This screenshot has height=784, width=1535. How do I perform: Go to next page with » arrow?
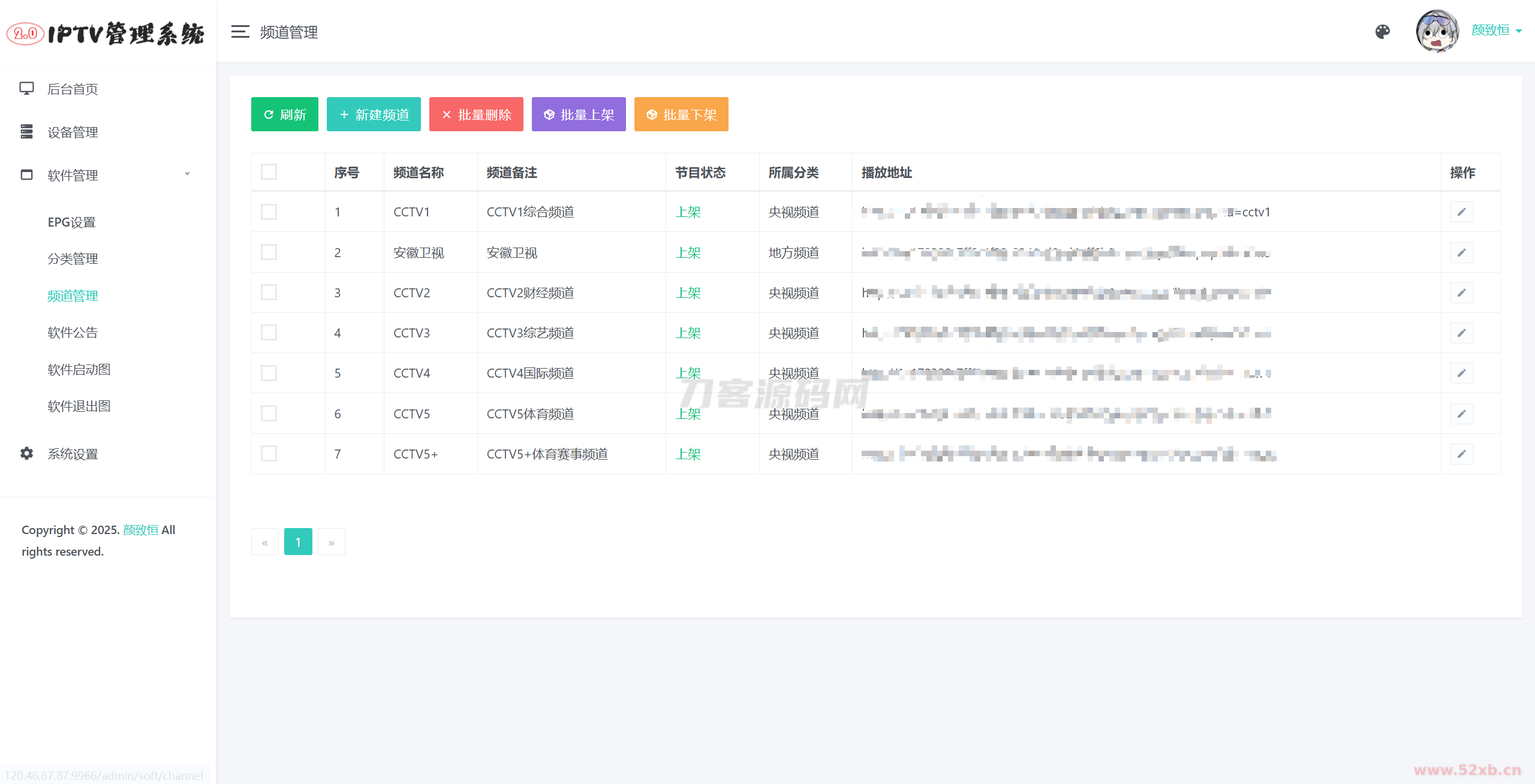[x=331, y=542]
